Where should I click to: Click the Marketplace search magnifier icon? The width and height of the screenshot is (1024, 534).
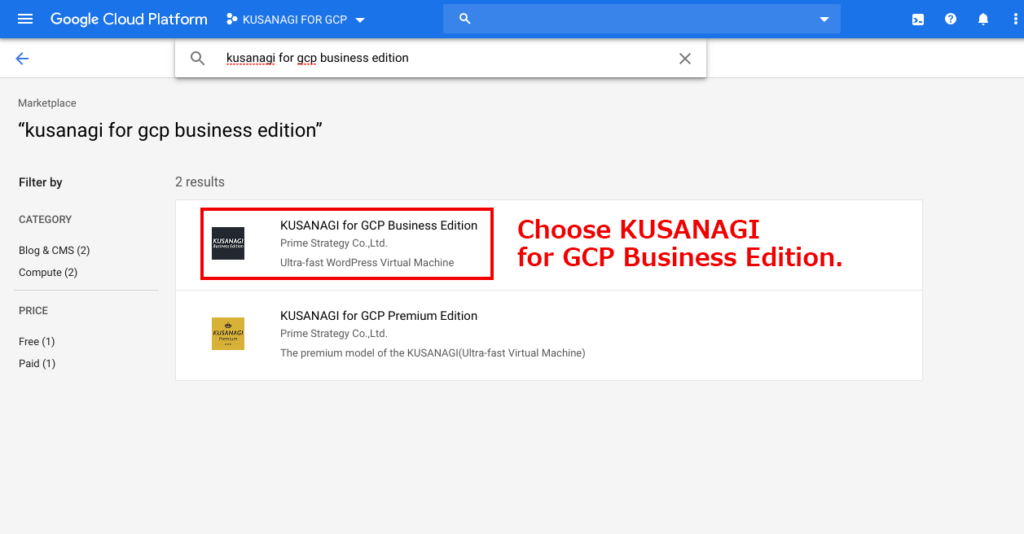[x=197, y=58]
